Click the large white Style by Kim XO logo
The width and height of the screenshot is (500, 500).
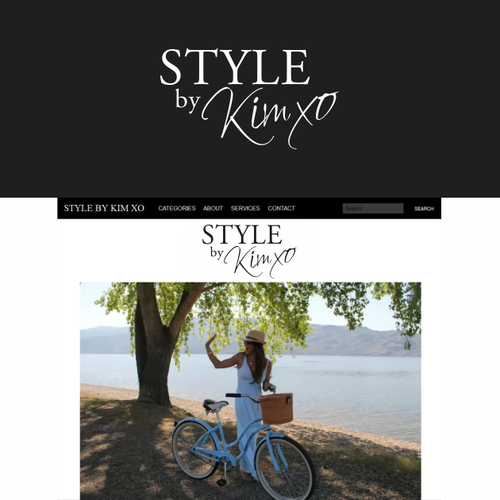pos(249,99)
